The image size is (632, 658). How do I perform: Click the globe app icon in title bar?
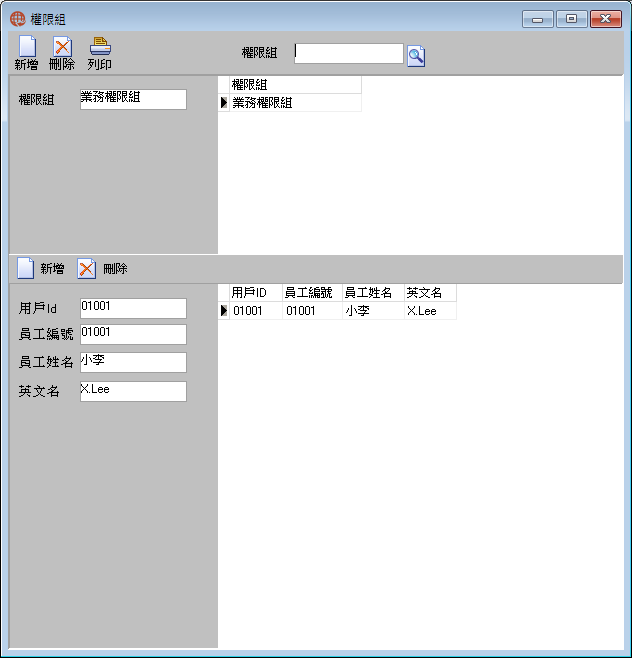(18, 19)
